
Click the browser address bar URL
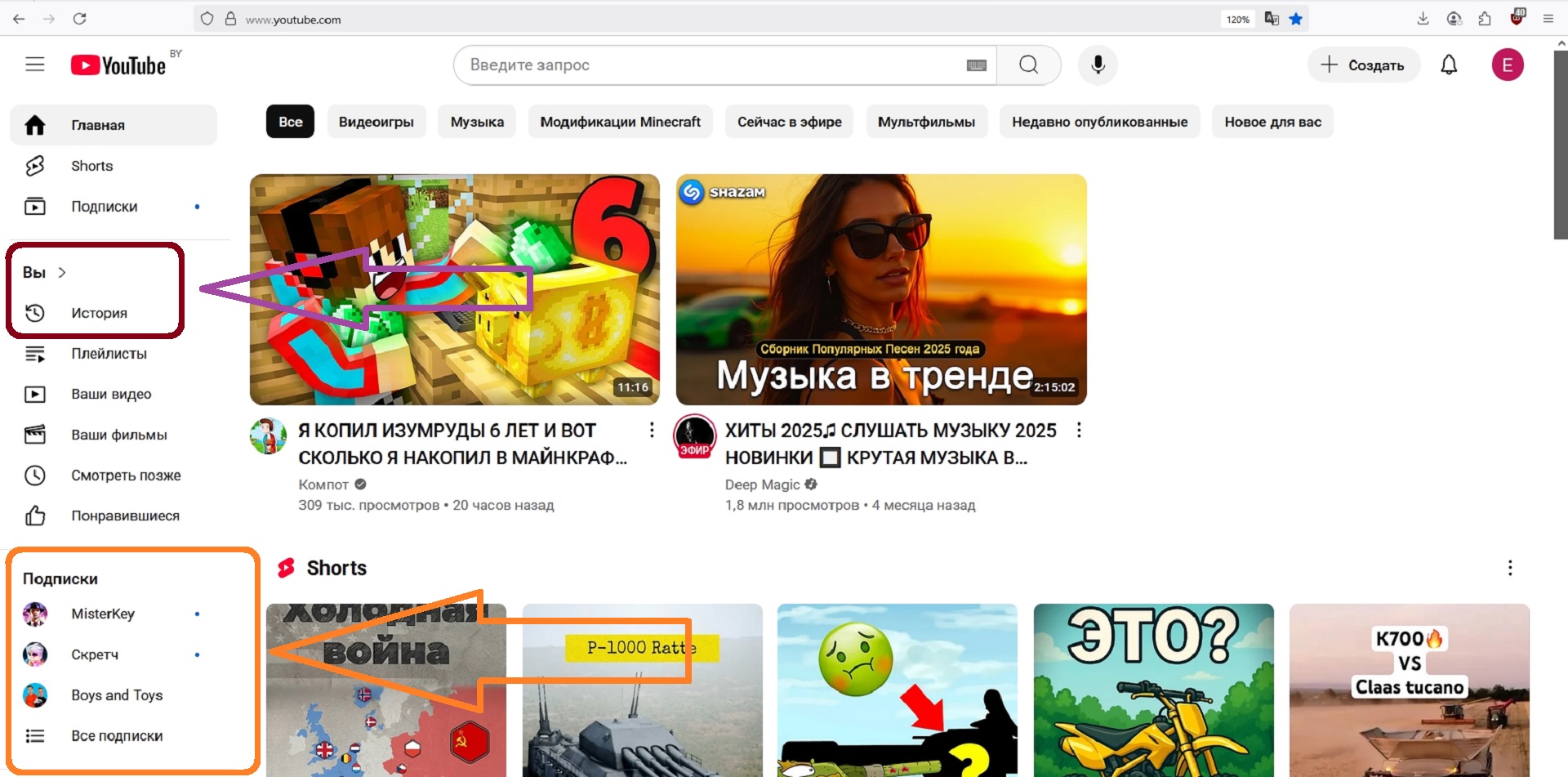point(293,20)
